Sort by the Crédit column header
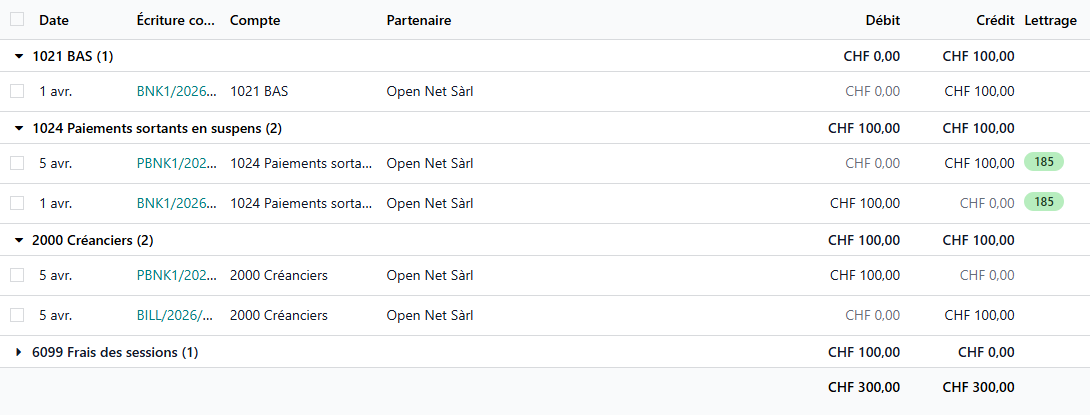This screenshot has height=415, width=1090. tap(996, 20)
